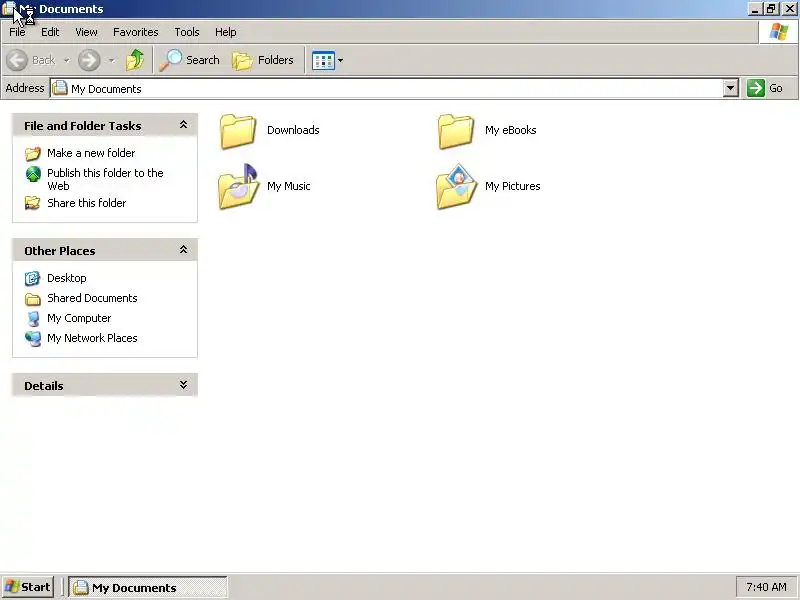
Task: Click the Desktop icon in Other Places
Action: tap(33, 278)
